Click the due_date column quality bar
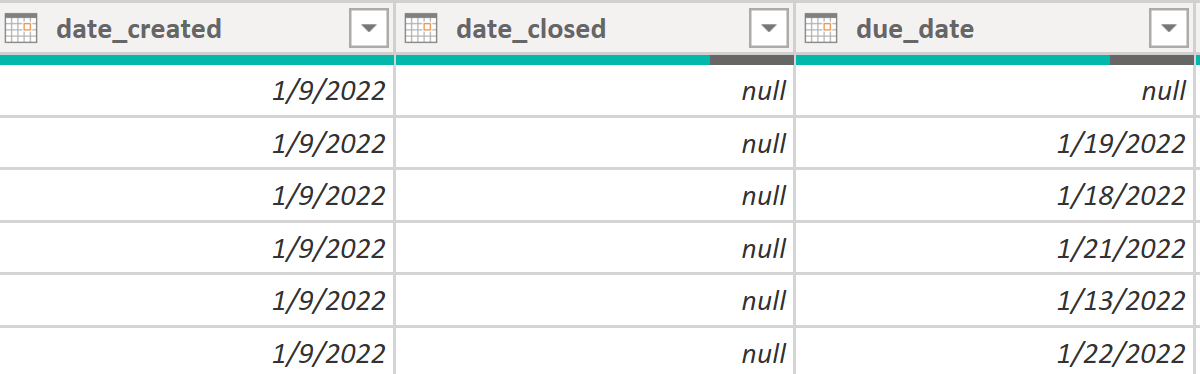 tap(995, 60)
